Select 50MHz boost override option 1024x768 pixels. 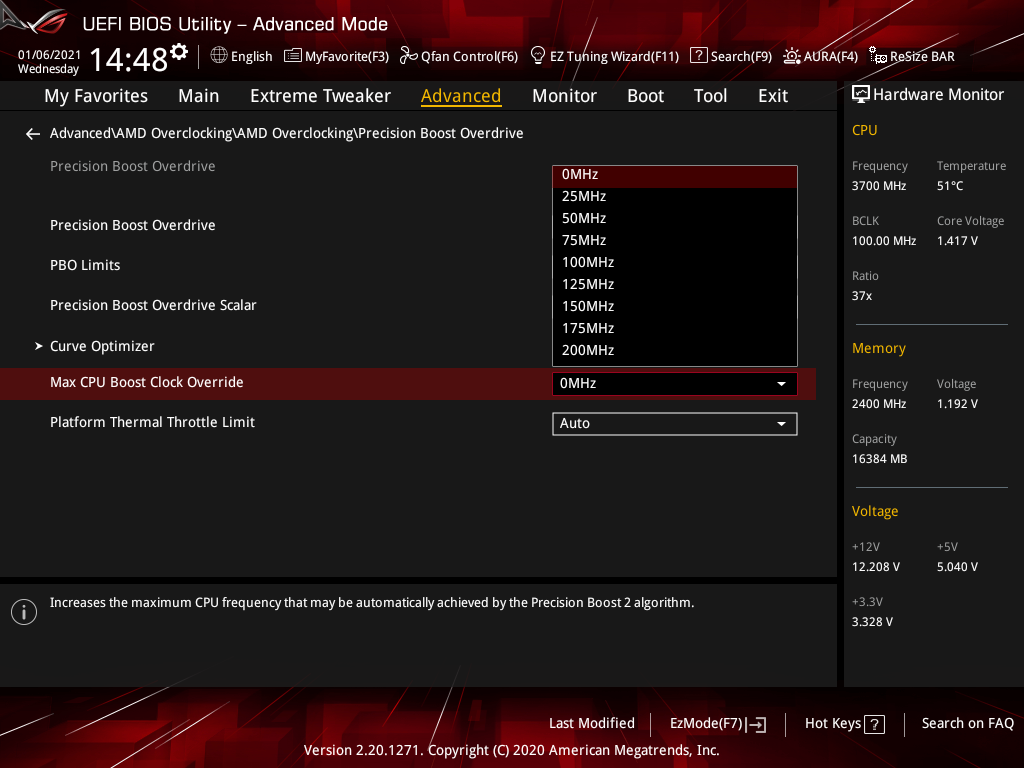675,219
